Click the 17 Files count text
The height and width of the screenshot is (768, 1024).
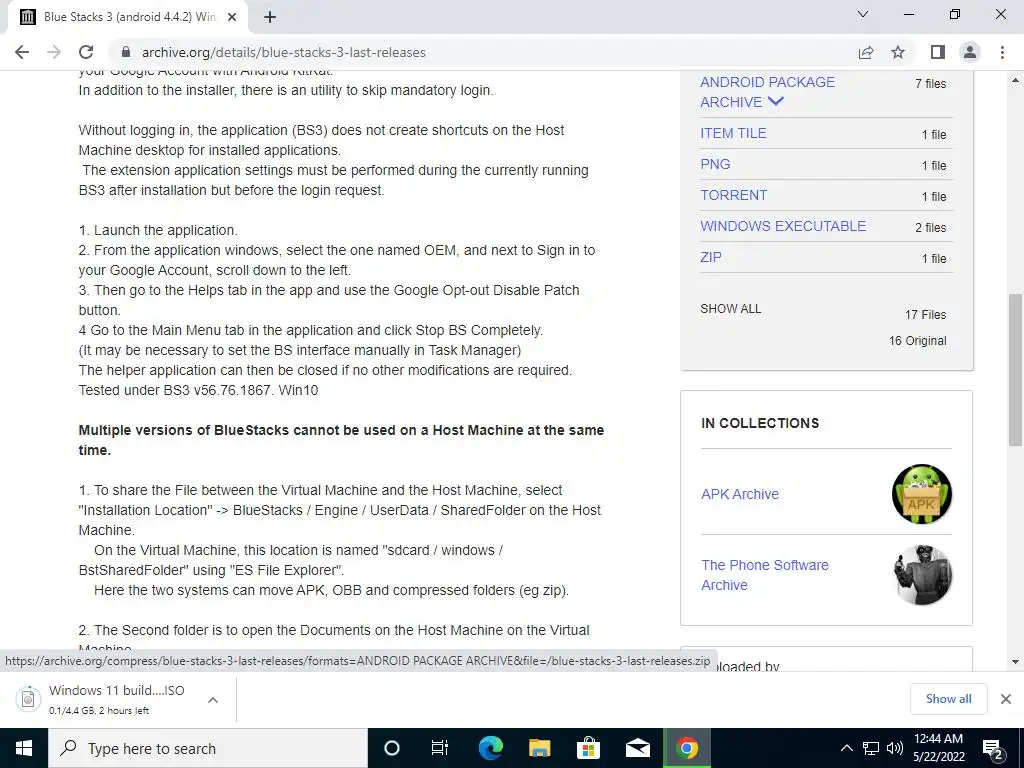coord(925,315)
